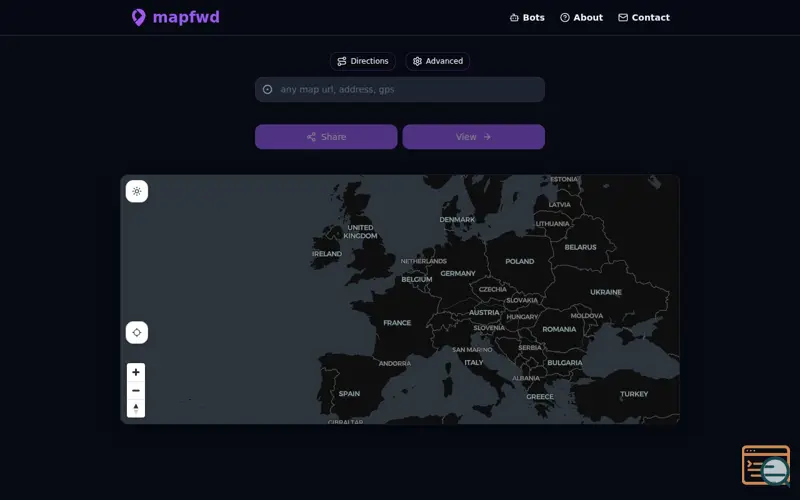Click the BELGIUM label on map

[x=416, y=280]
